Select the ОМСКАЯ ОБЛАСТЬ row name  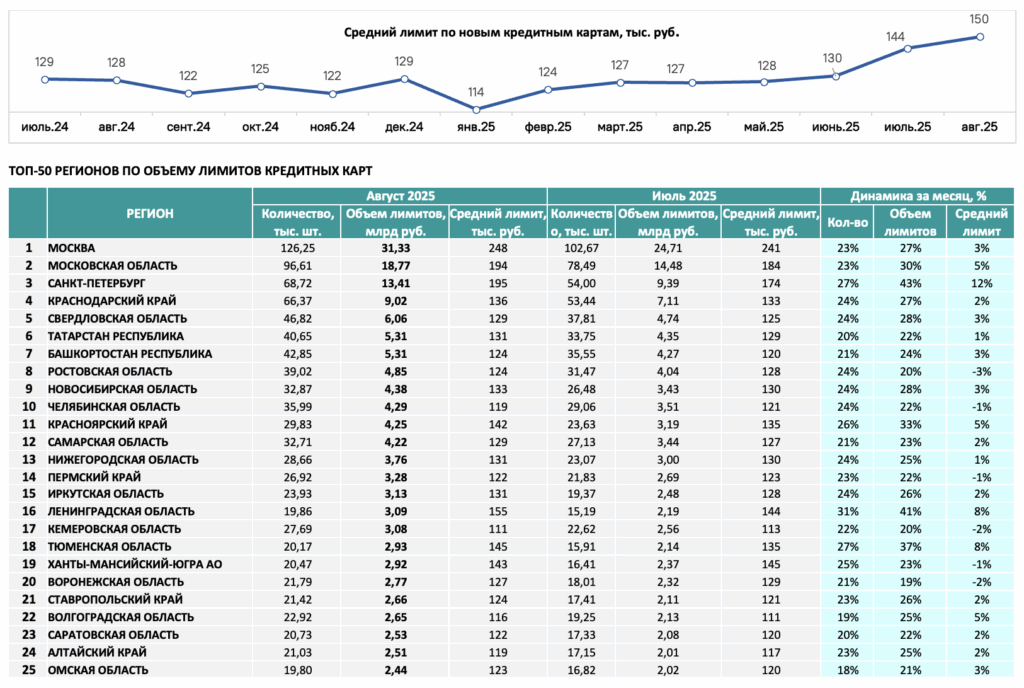(x=98, y=670)
